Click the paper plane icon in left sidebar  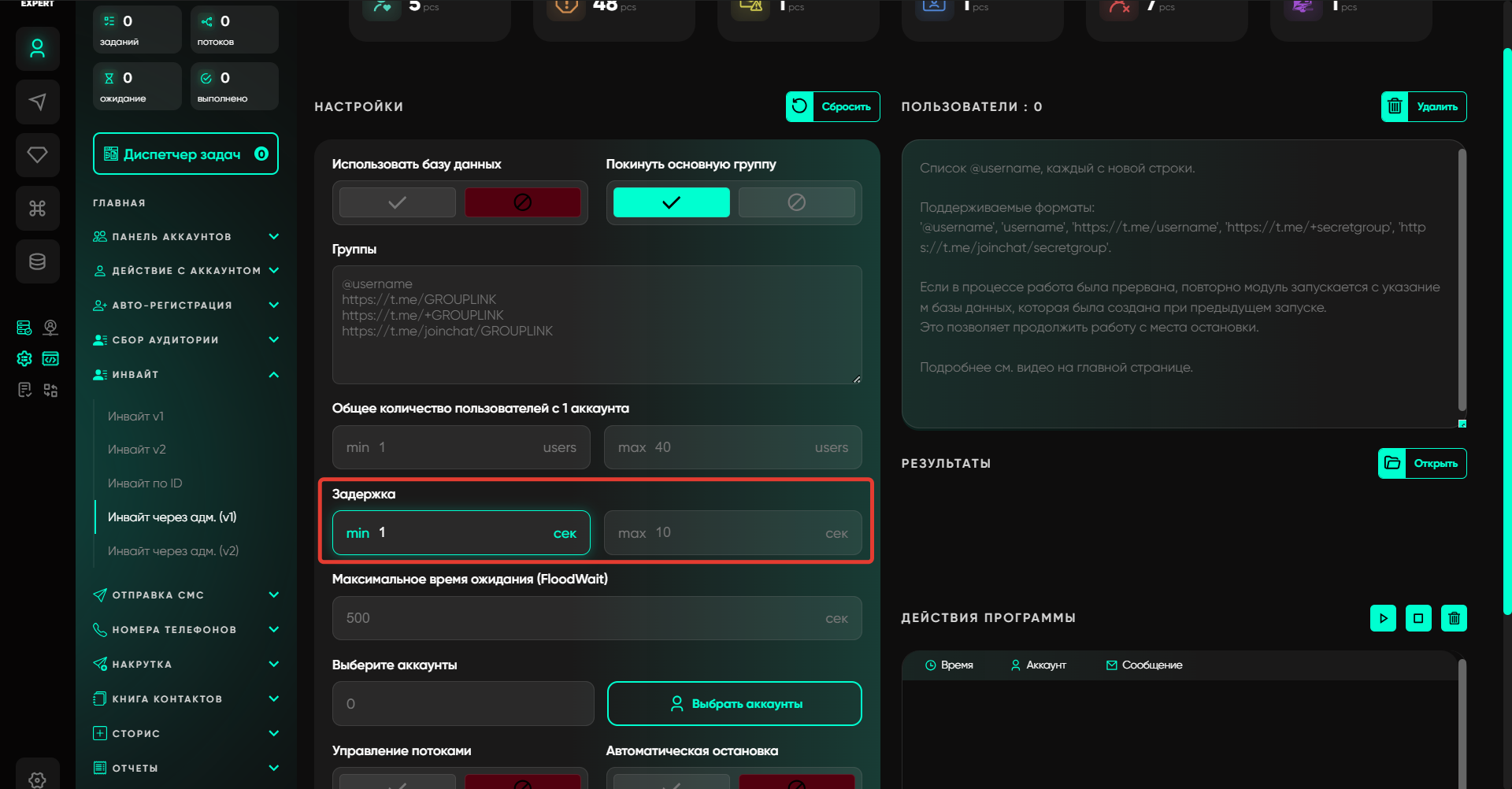click(x=37, y=102)
